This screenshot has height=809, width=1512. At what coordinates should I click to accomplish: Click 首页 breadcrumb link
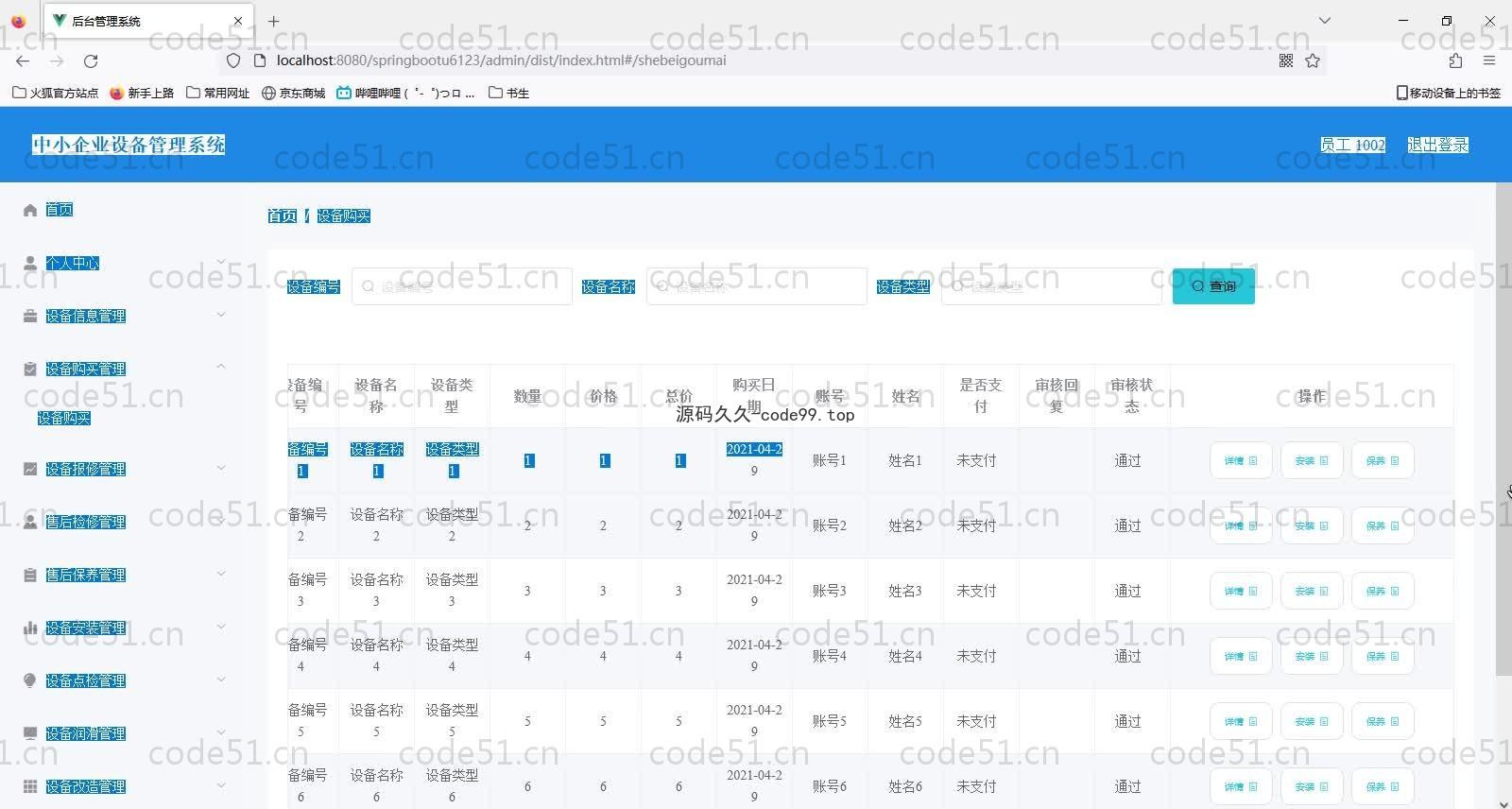pyautogui.click(x=283, y=216)
